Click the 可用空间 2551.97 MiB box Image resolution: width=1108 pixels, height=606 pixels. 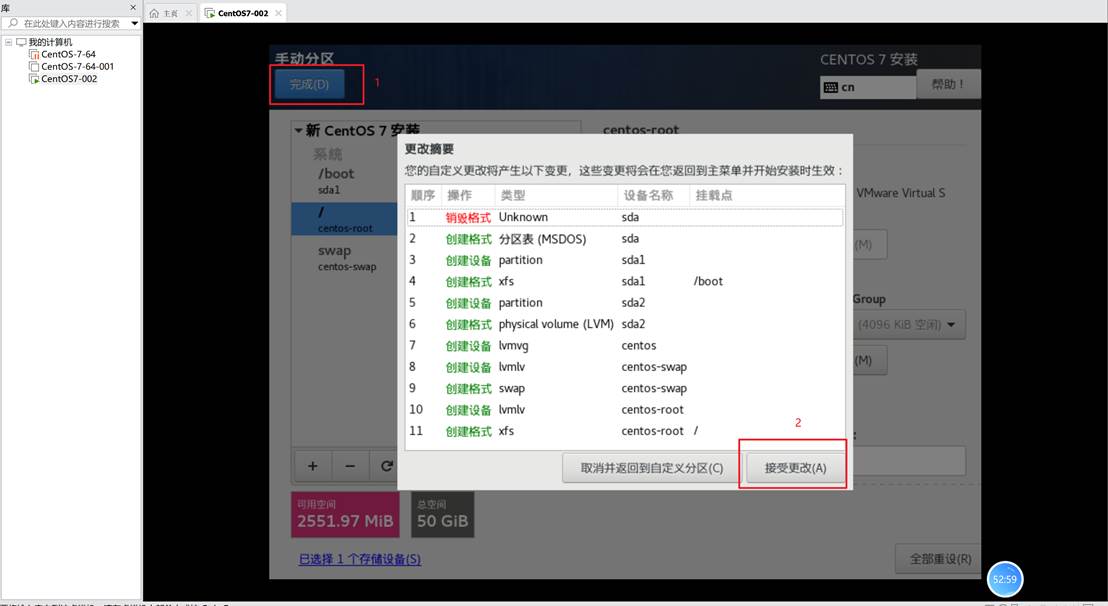(345, 514)
